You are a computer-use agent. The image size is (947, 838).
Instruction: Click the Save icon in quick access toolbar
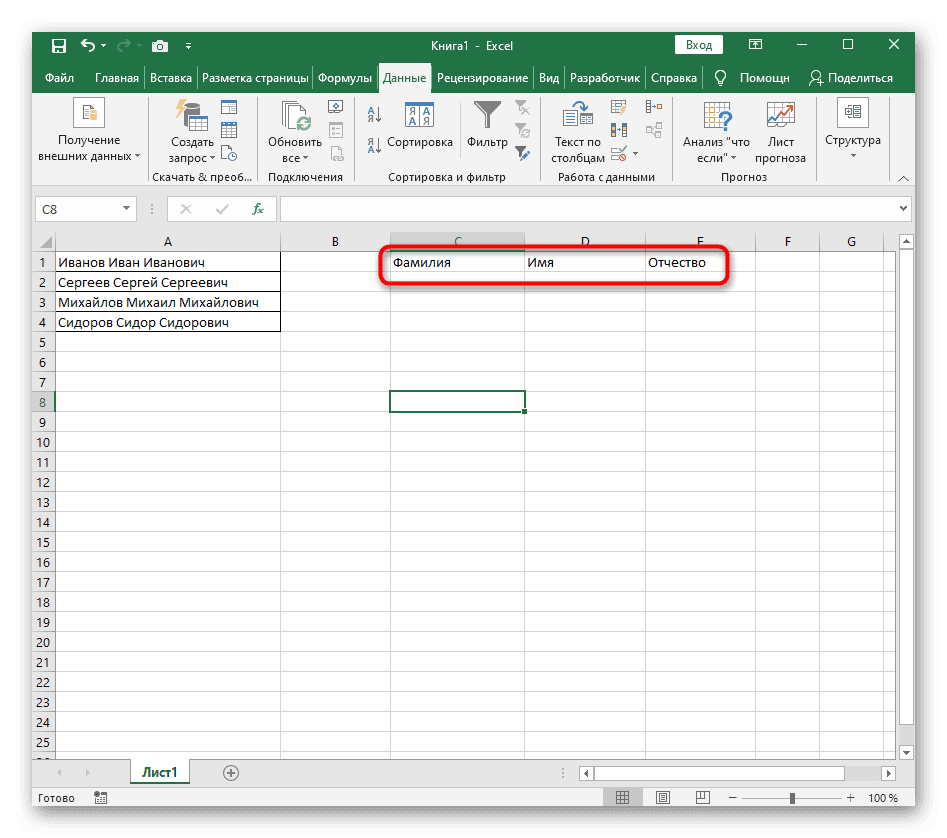(x=58, y=45)
